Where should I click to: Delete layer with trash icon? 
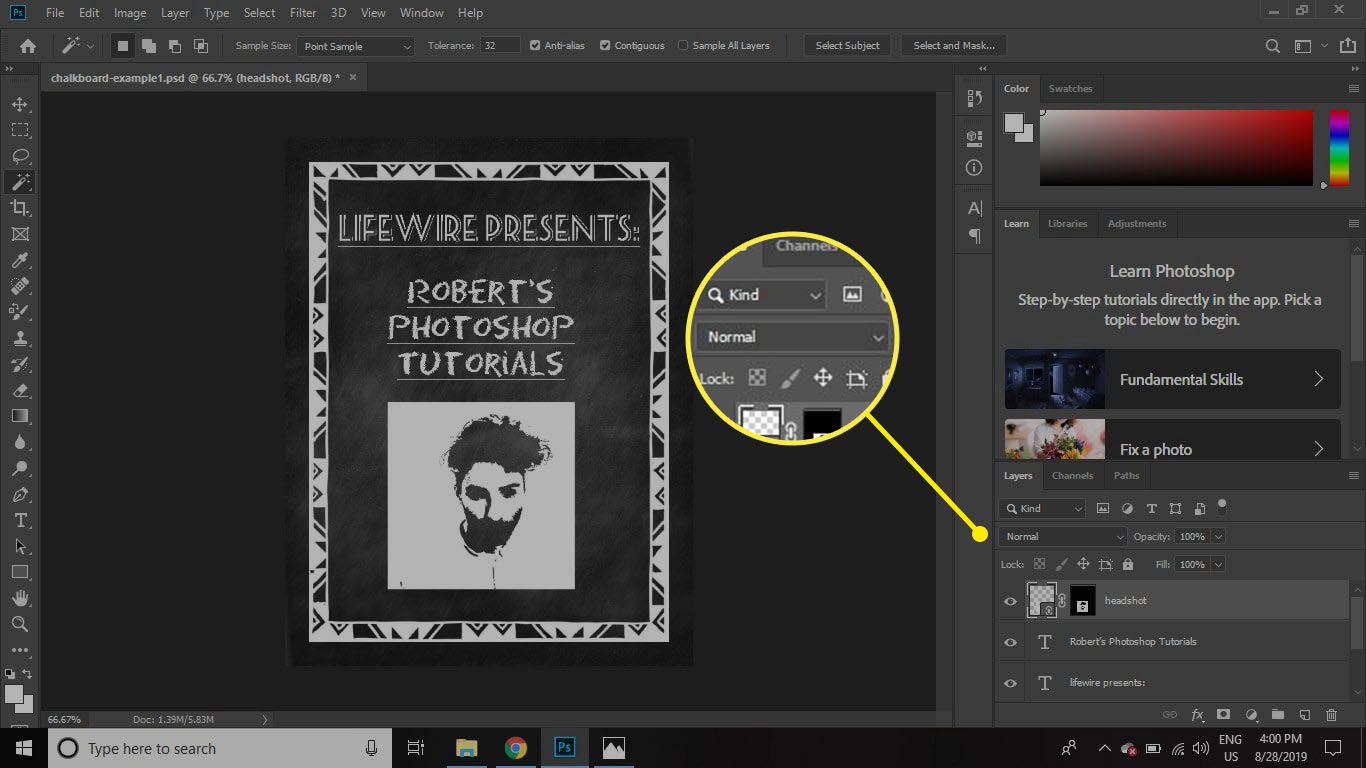click(1331, 715)
